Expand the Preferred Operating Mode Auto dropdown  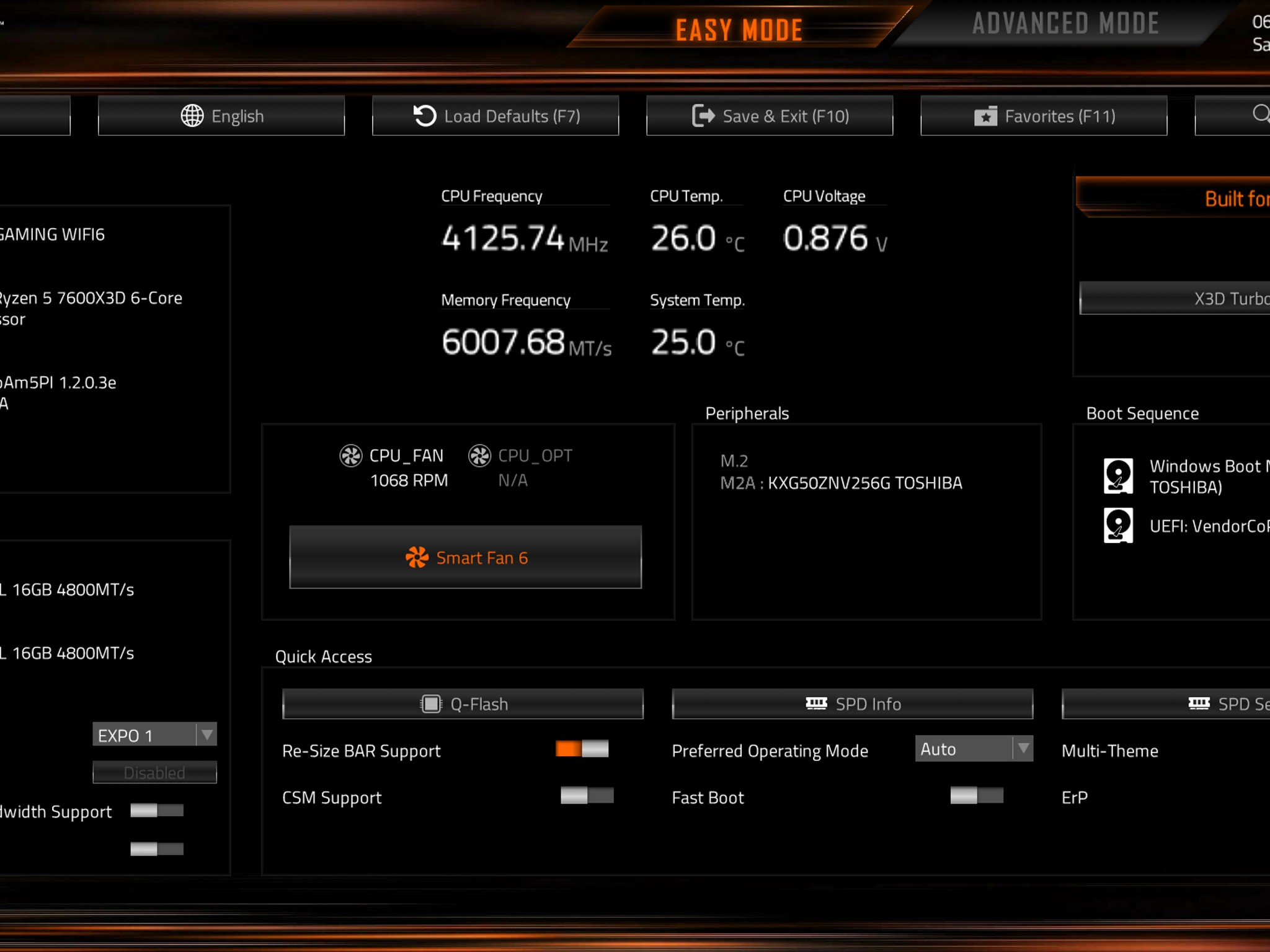pos(974,749)
